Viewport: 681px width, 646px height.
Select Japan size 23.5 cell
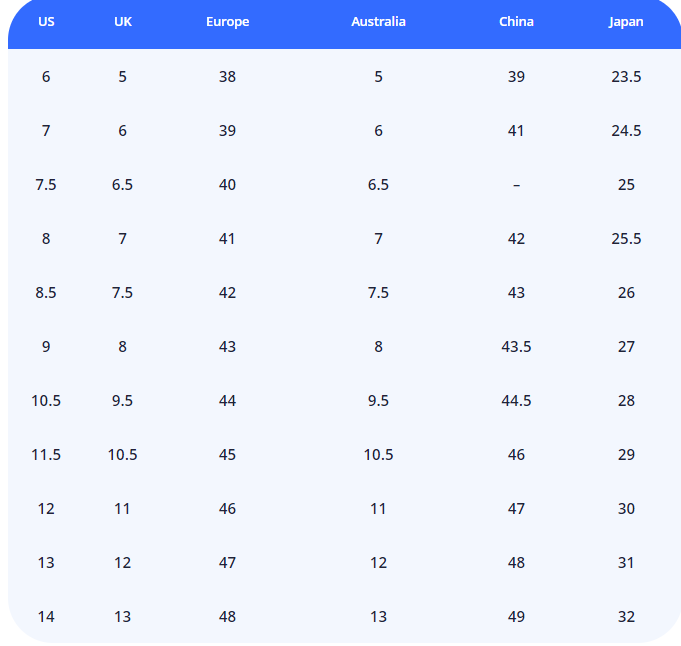626,77
